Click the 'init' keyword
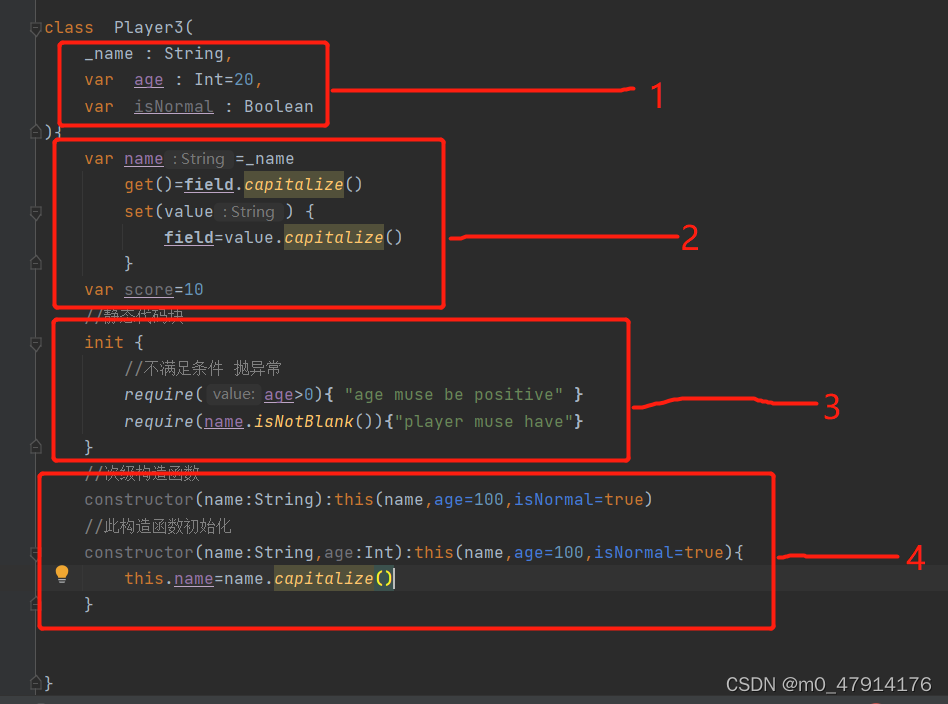The height and width of the screenshot is (704, 948). coord(104,343)
